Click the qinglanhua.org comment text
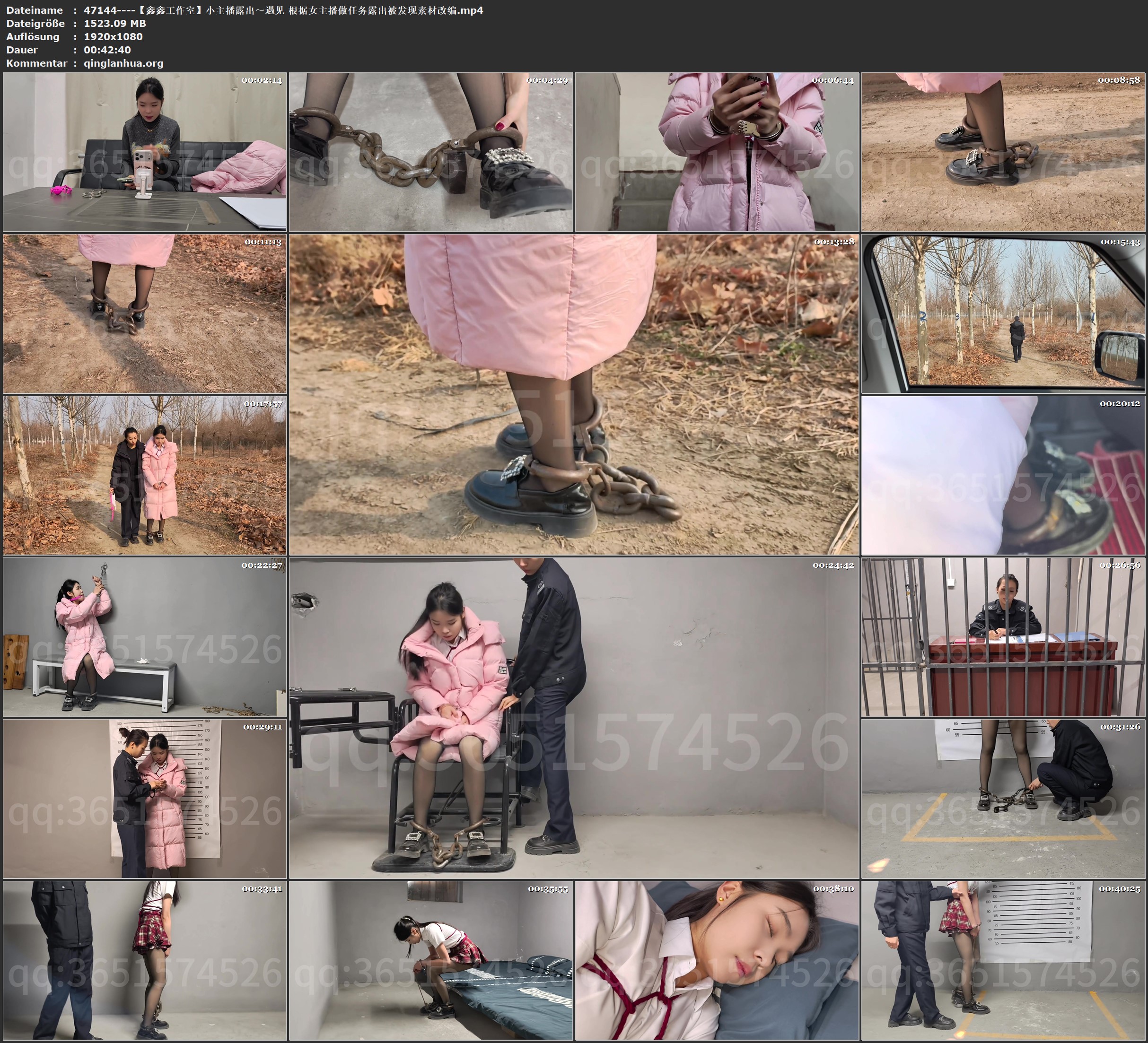Viewport: 1148px width, 1043px height. click(x=123, y=63)
